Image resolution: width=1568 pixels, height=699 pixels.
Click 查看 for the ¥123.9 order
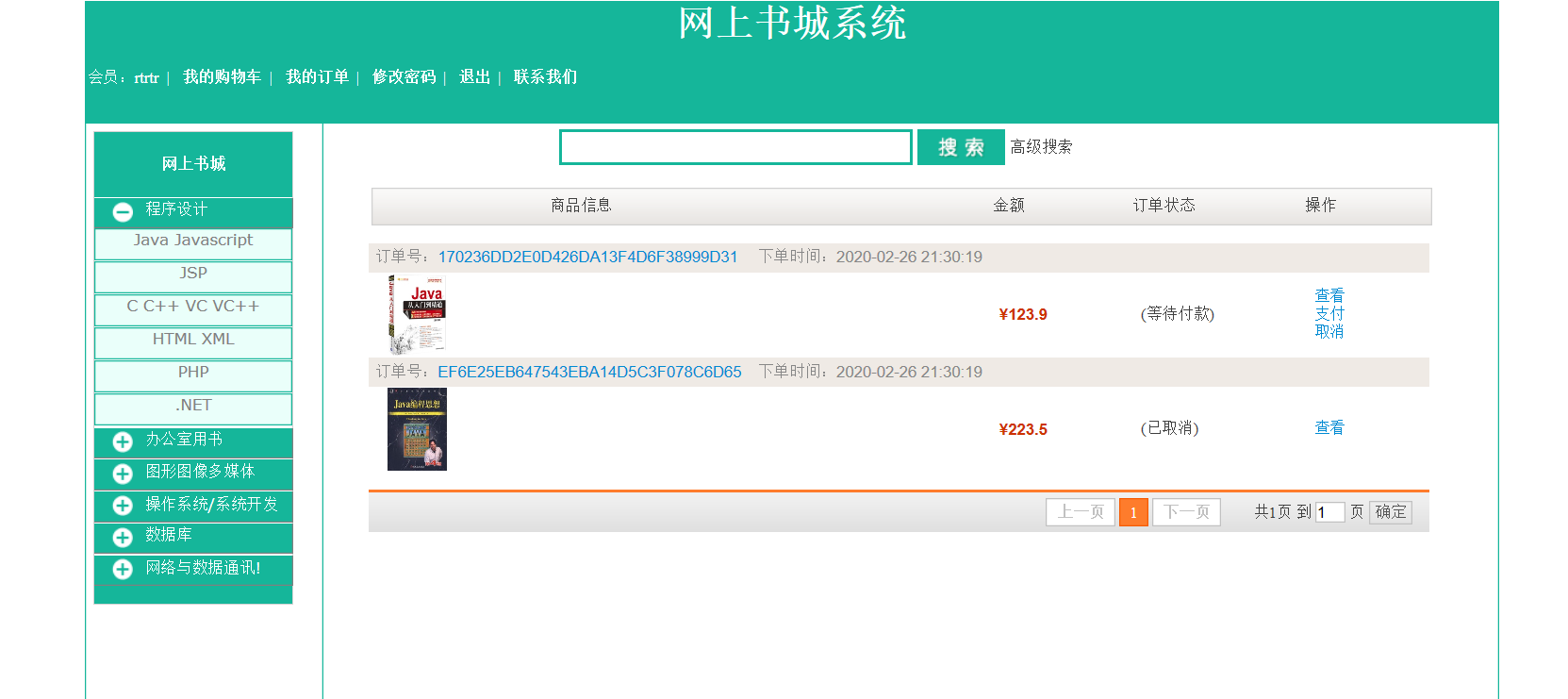(1329, 295)
